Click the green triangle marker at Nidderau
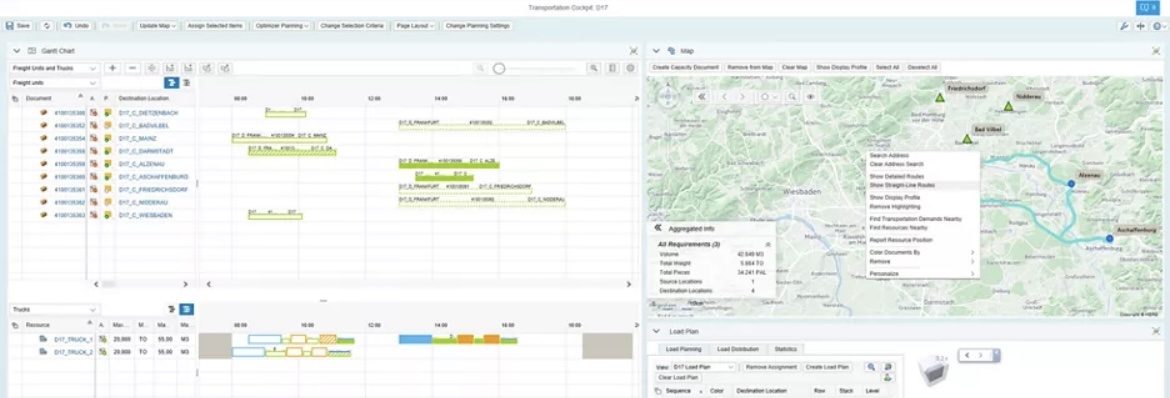The image size is (1170, 398). pyautogui.click(x=1008, y=107)
